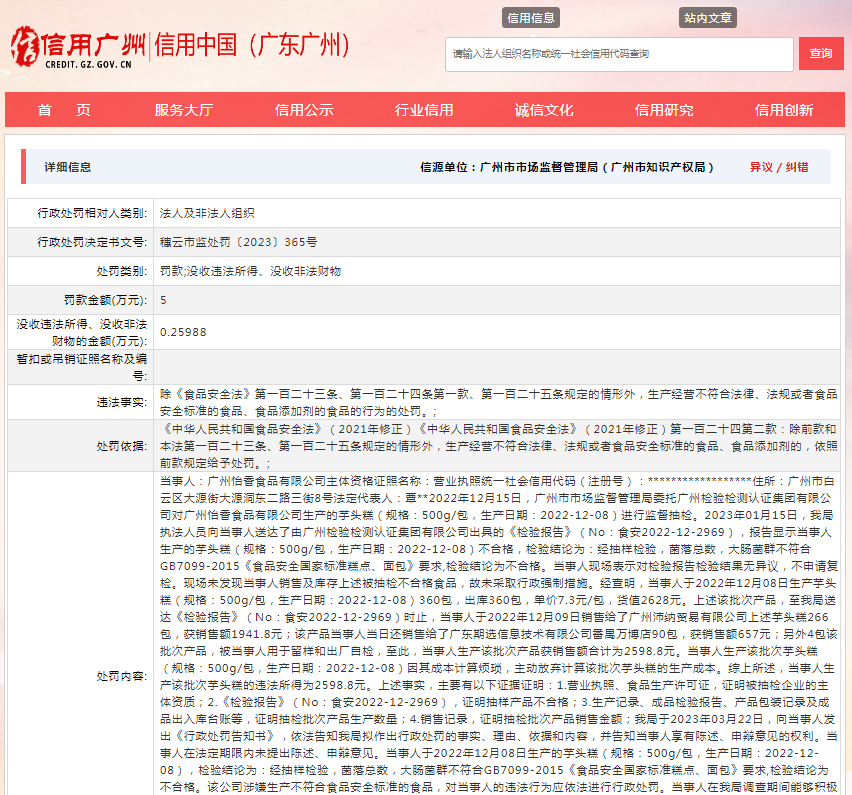The width and height of the screenshot is (852, 795).
Task: Click the 暂扣或吊销证照名称及编号 label
Action: point(82,367)
